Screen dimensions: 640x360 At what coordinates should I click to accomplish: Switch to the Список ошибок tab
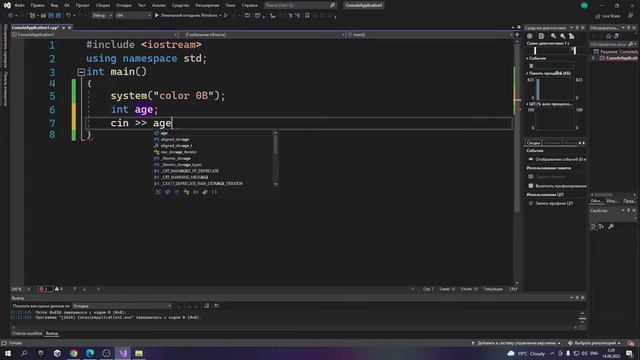pyautogui.click(x=27, y=333)
